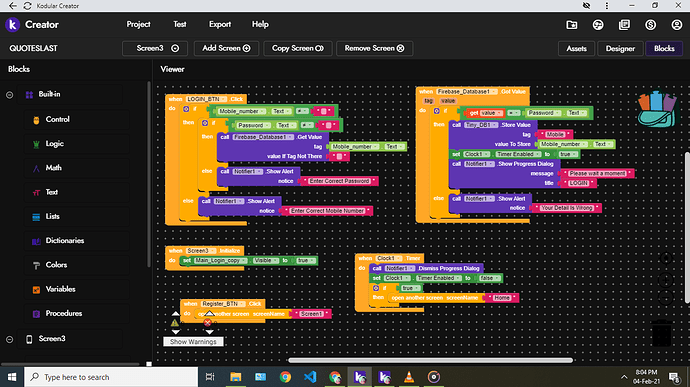Image resolution: width=690 pixels, height=387 pixels.
Task: Open the dollar monetization icon
Action: click(x=650, y=25)
